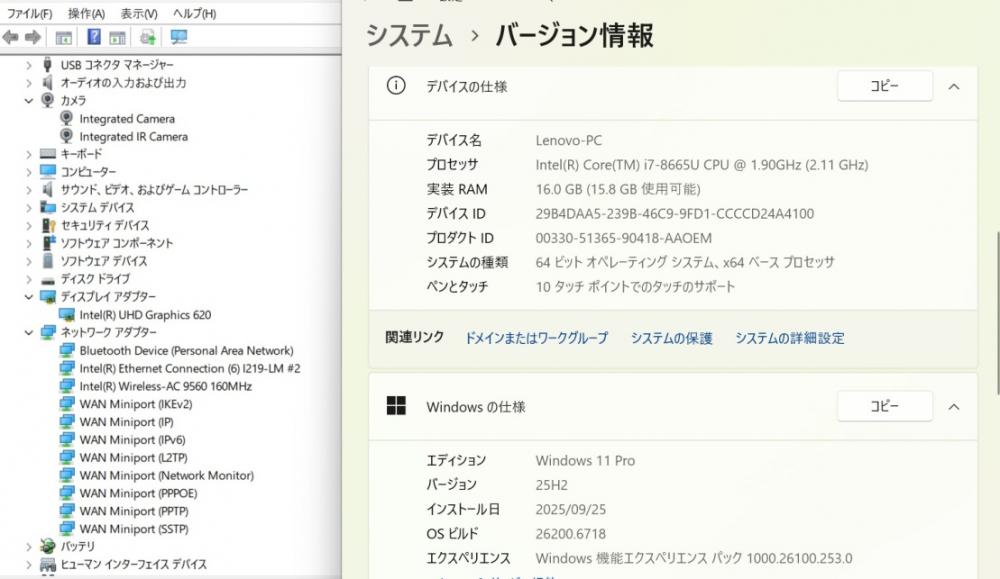
Task: Click the OS ビルド value 26200.6718
Action: click(x=570, y=534)
